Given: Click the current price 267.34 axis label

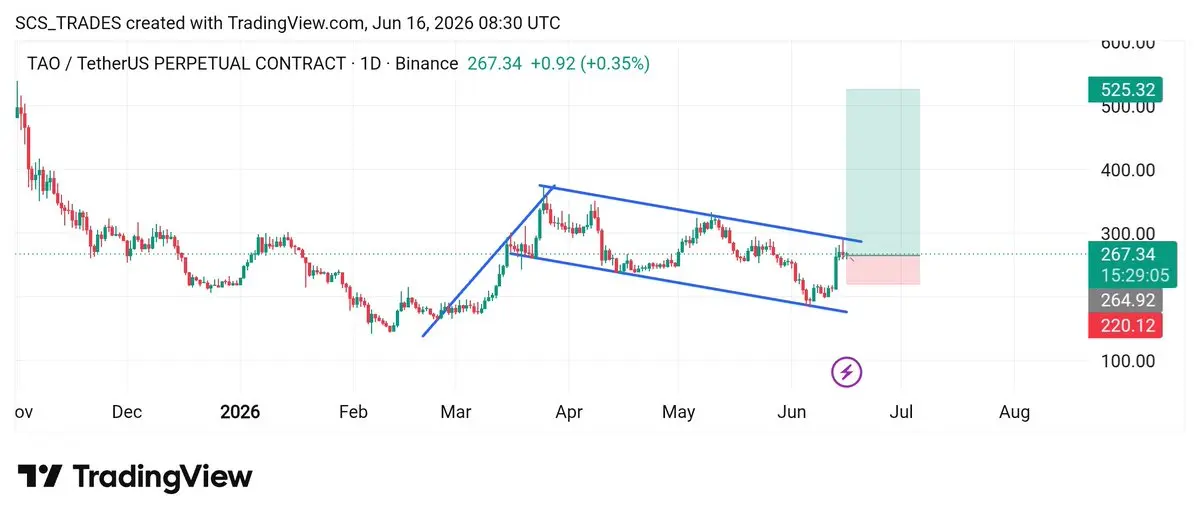Looking at the screenshot, I should point(1127,253).
